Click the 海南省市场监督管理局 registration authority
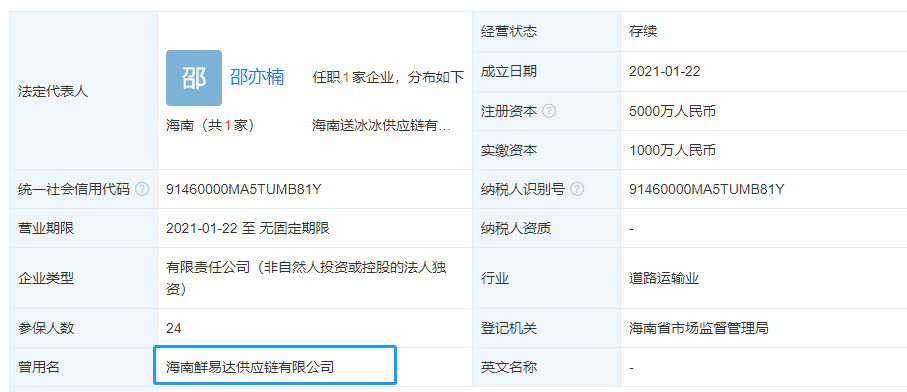 [x=699, y=328]
